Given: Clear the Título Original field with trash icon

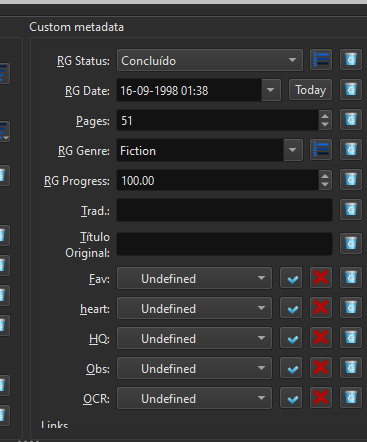Looking at the screenshot, I should coord(351,244).
